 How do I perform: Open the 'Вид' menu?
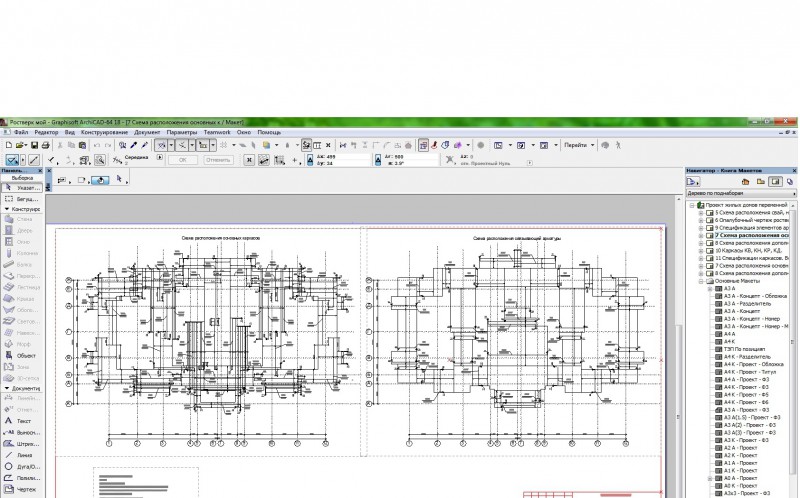coord(69,132)
